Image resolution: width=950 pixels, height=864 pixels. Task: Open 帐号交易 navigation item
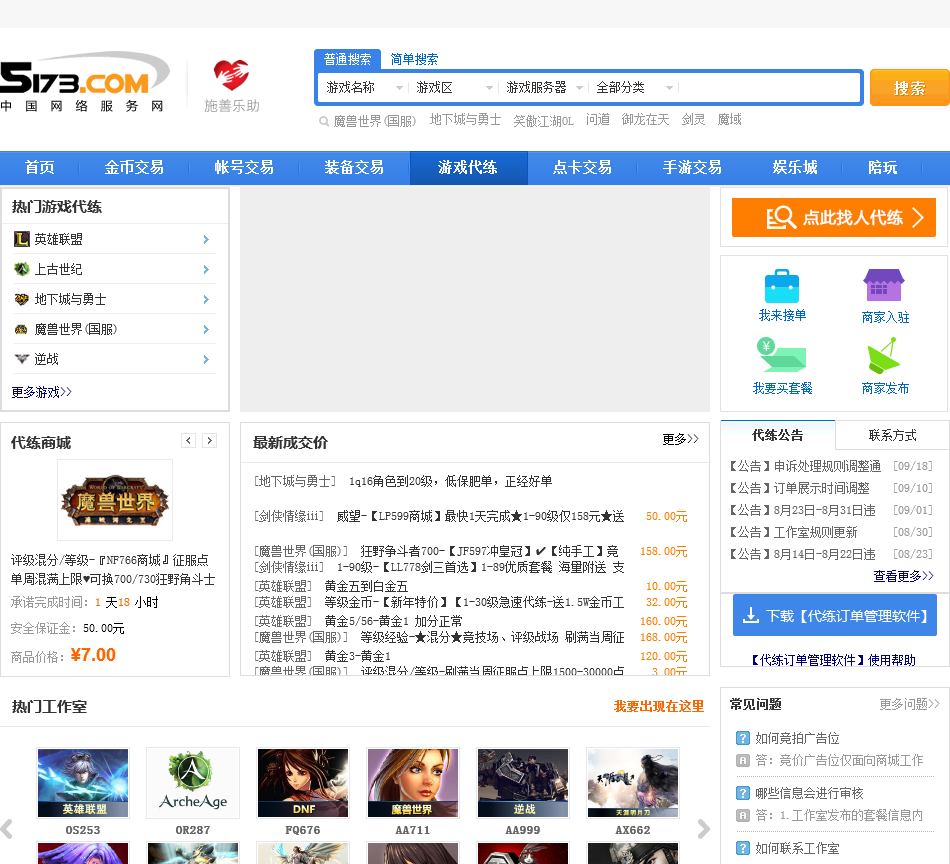tap(244, 167)
